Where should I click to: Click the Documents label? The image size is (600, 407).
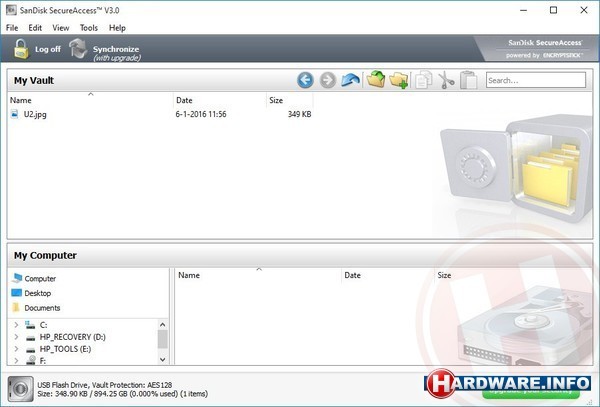click(42, 308)
